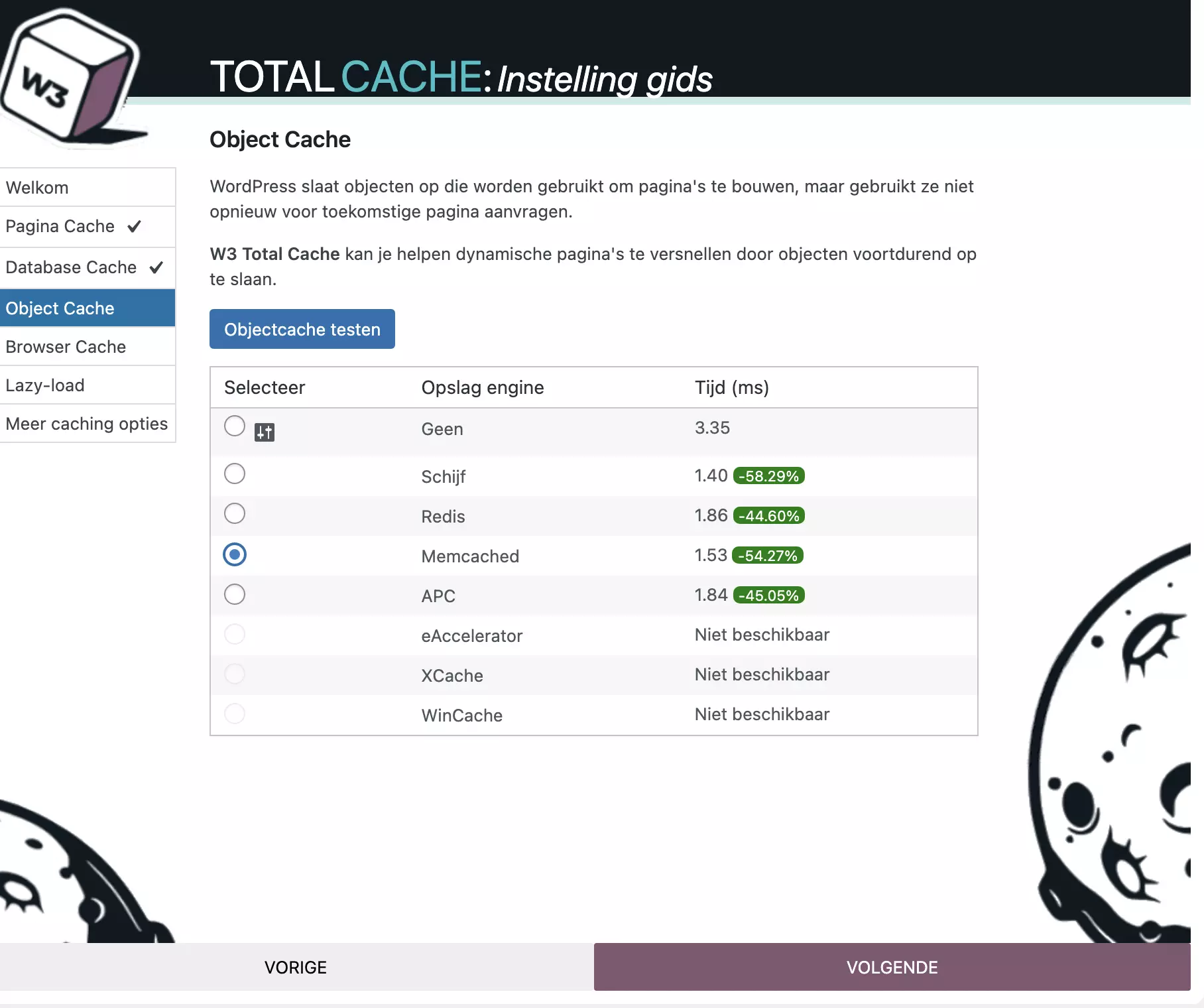Click the Memcached engine label
This screenshot has height=1008, width=1204.
click(470, 556)
